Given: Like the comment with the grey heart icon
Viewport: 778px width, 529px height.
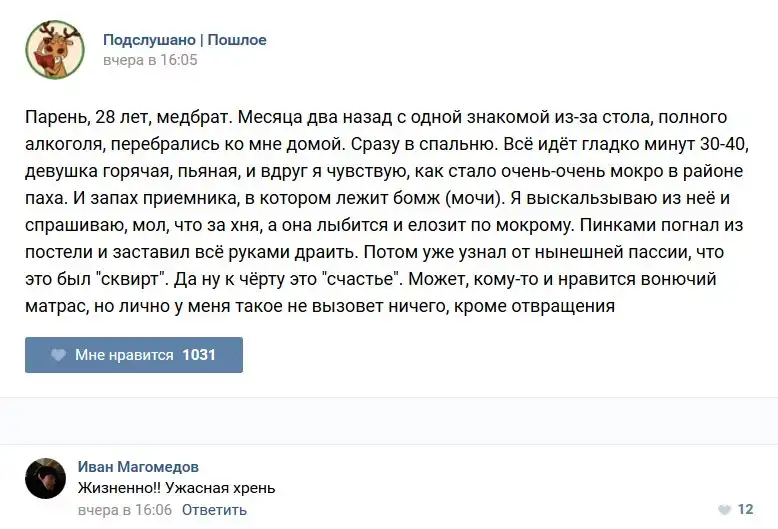Looking at the screenshot, I should click(x=725, y=510).
